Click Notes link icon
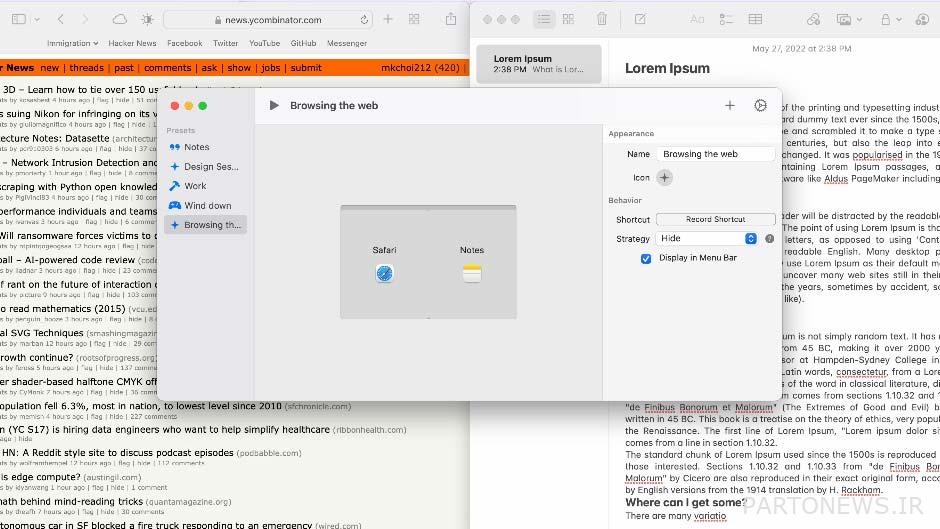This screenshot has width=940, height=529. coord(813,19)
